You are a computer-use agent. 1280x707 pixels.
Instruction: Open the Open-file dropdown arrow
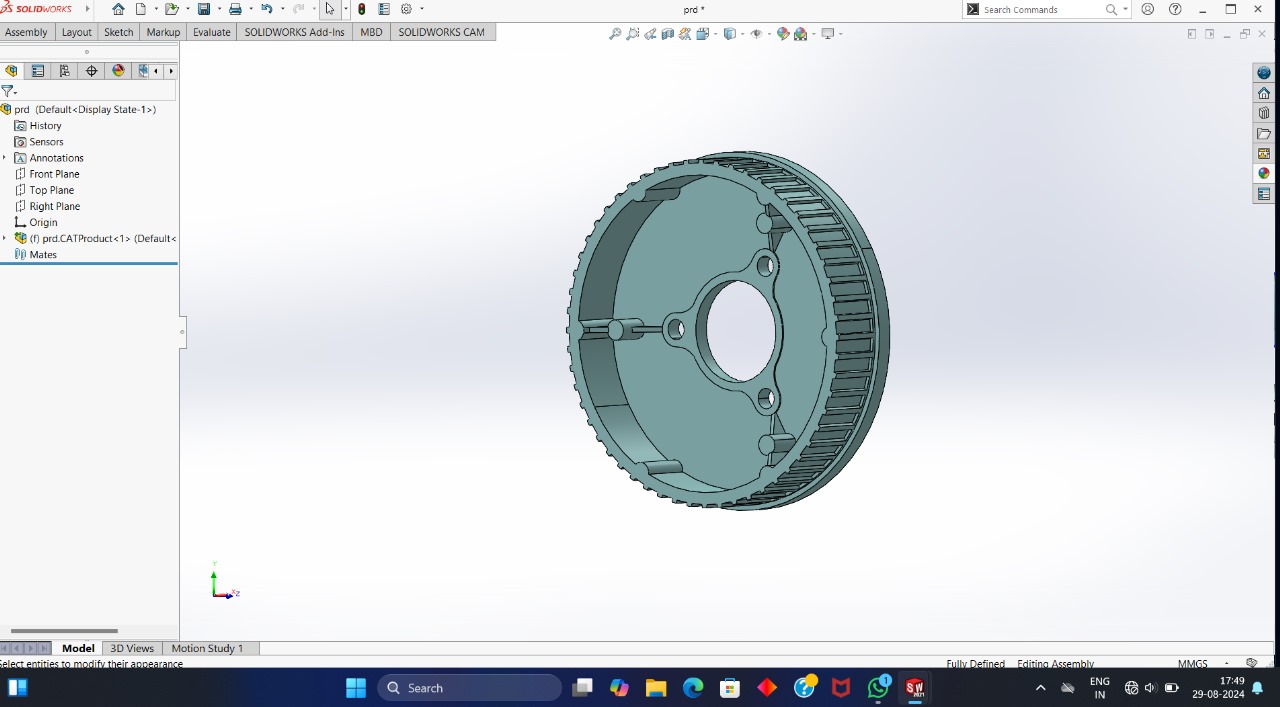click(187, 9)
